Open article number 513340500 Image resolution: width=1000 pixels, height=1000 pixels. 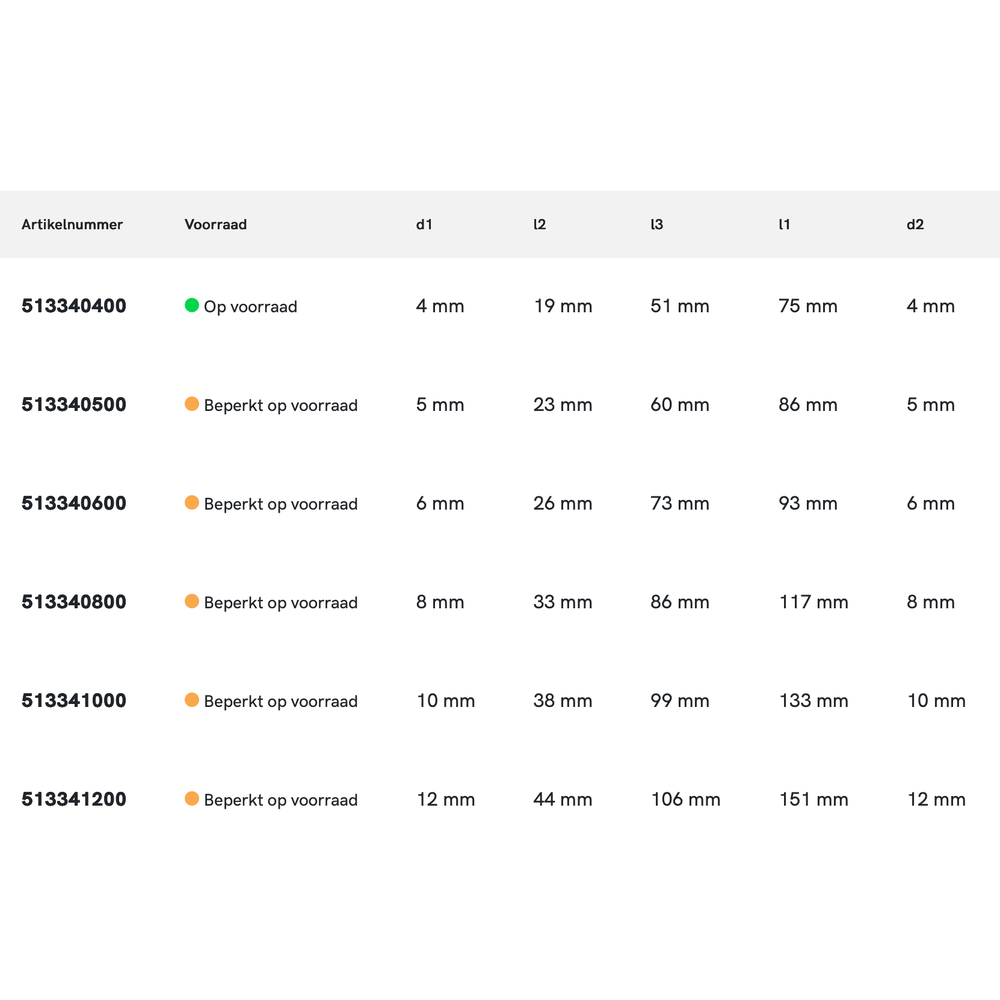(x=74, y=405)
